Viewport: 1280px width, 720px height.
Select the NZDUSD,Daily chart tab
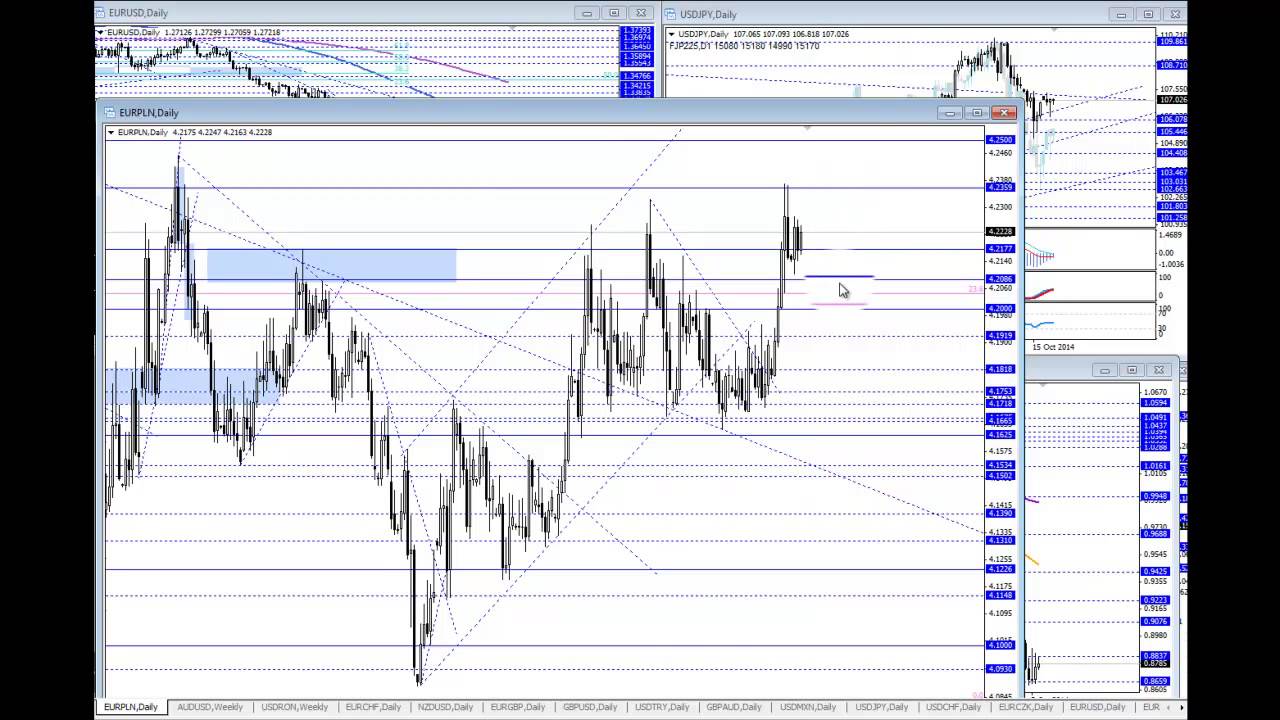447,707
